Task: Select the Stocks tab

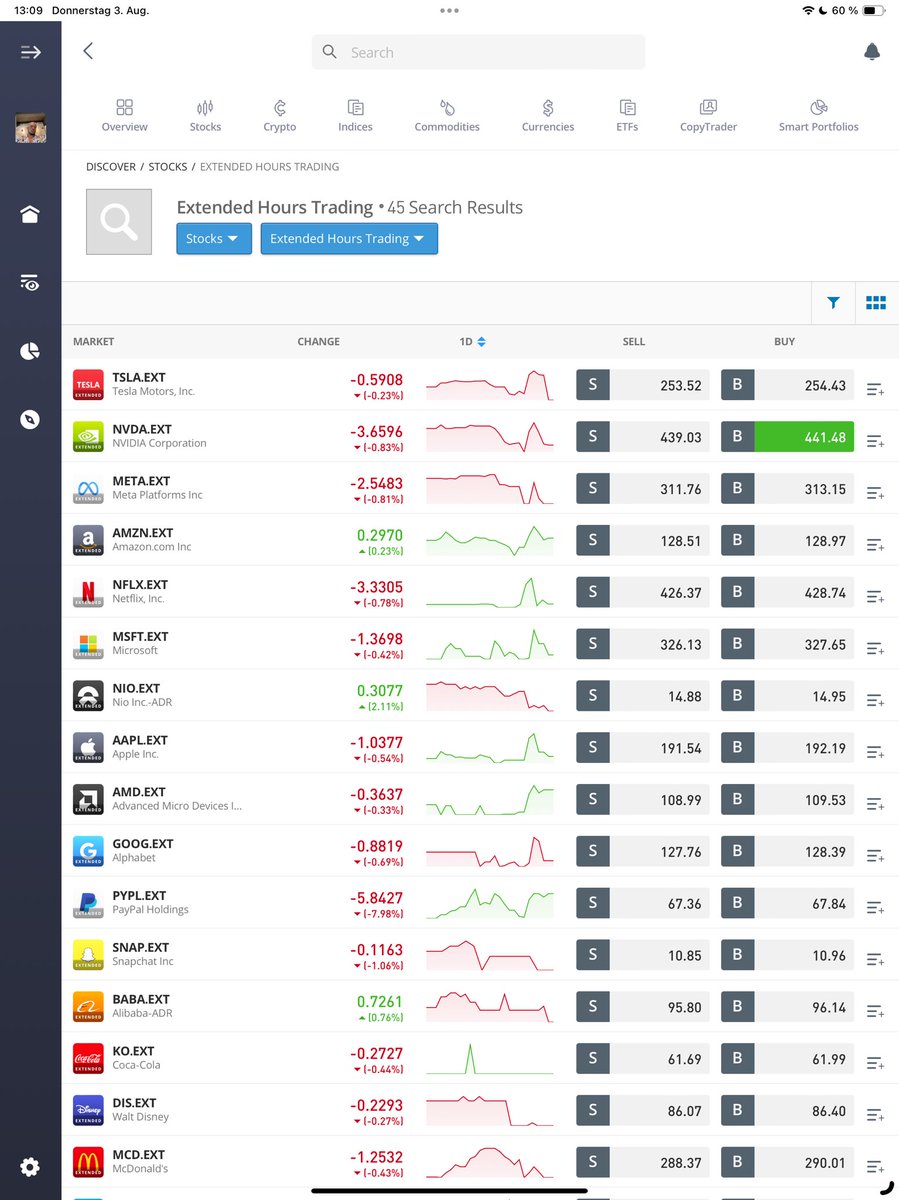Action: 205,115
